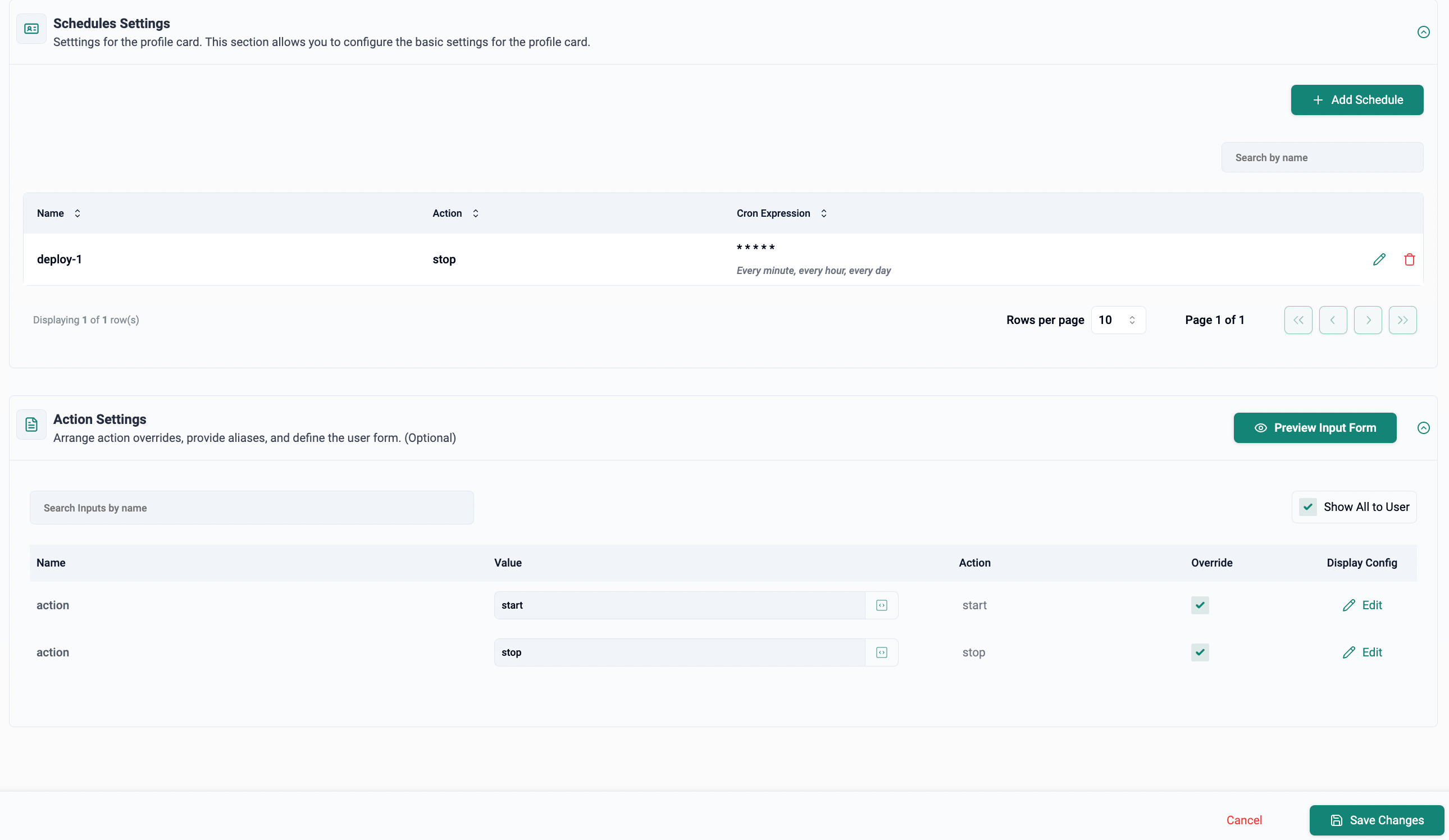This screenshot has height=840, width=1449.
Task: Go to first page of schedules
Action: pyautogui.click(x=1298, y=319)
